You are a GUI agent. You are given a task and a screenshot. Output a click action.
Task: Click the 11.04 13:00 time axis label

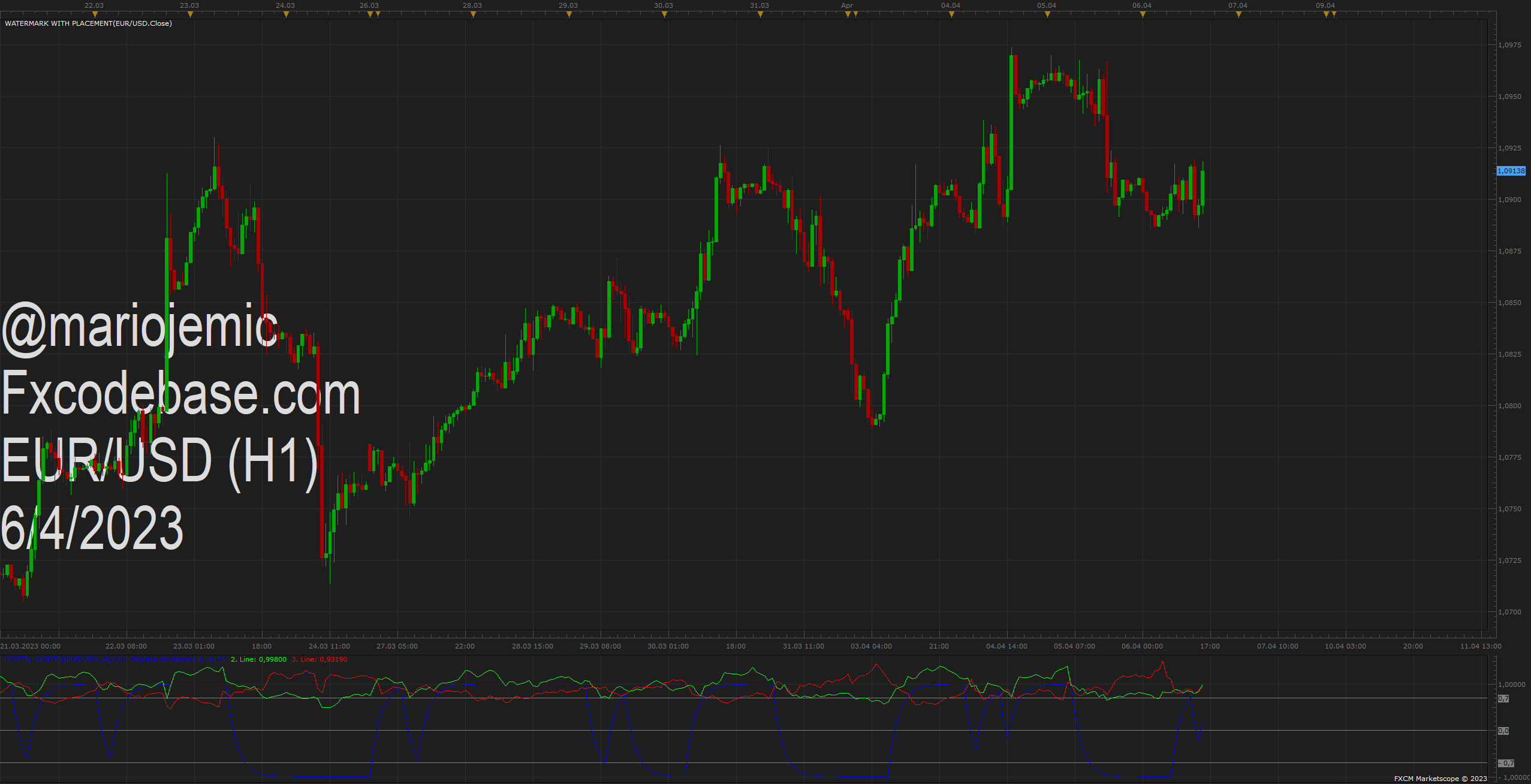1481,646
